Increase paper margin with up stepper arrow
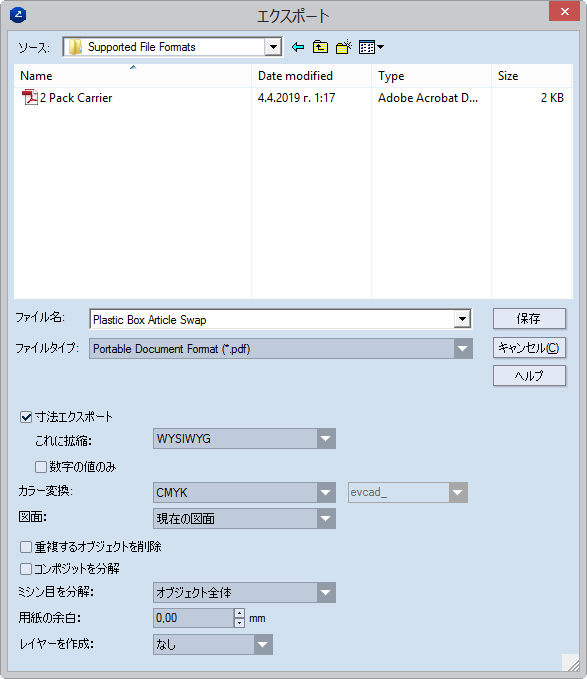The width and height of the screenshot is (587, 679). coord(239,613)
